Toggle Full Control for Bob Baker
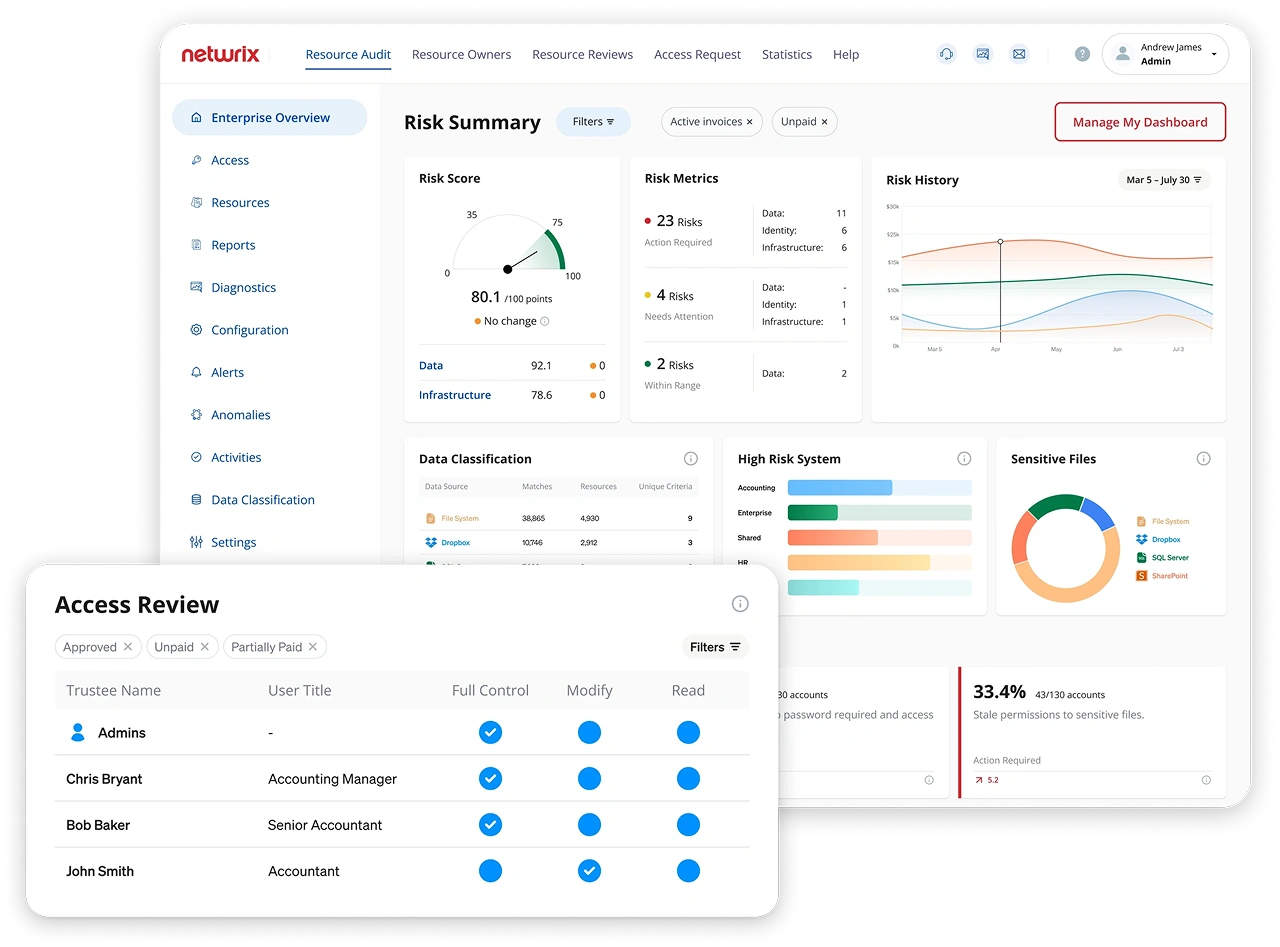Viewport: 1280px width, 947px height. click(490, 825)
